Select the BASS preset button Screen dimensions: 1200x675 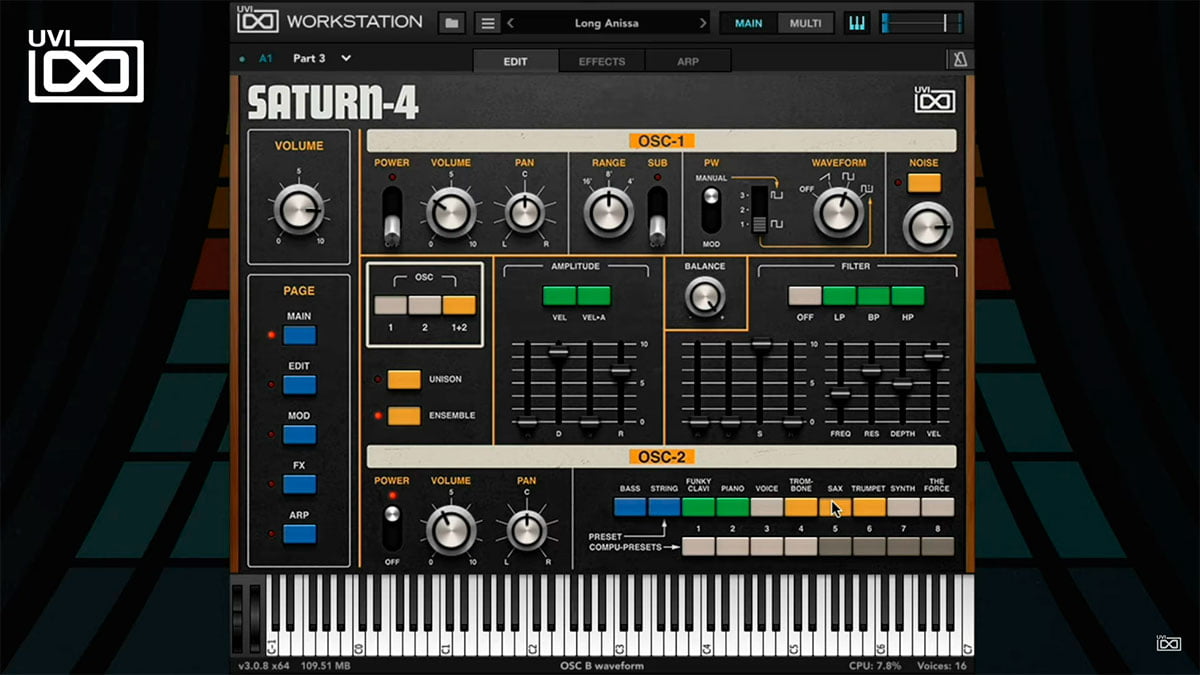click(x=630, y=507)
